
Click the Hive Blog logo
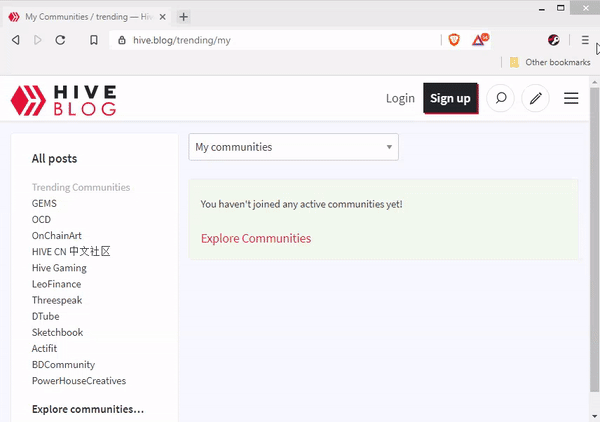pyautogui.click(x=63, y=100)
